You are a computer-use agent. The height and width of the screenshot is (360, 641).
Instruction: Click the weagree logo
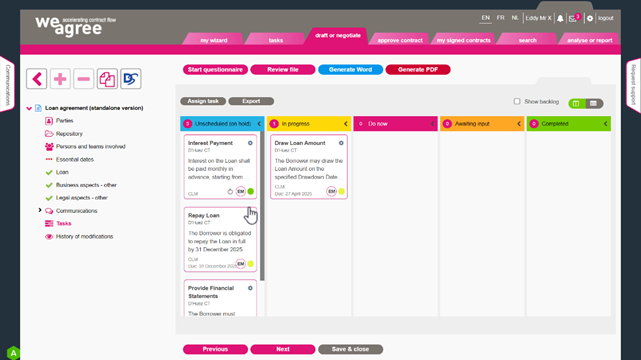click(x=75, y=27)
